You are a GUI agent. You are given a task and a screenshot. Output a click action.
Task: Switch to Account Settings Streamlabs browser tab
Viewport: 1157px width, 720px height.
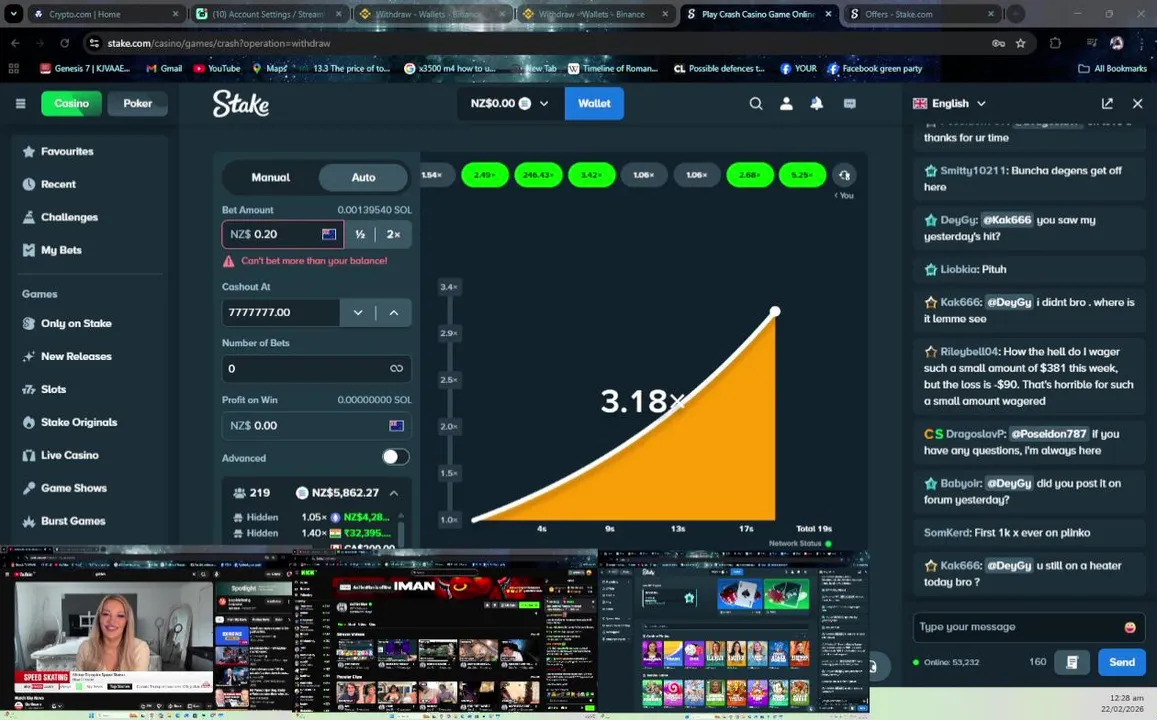pos(269,14)
